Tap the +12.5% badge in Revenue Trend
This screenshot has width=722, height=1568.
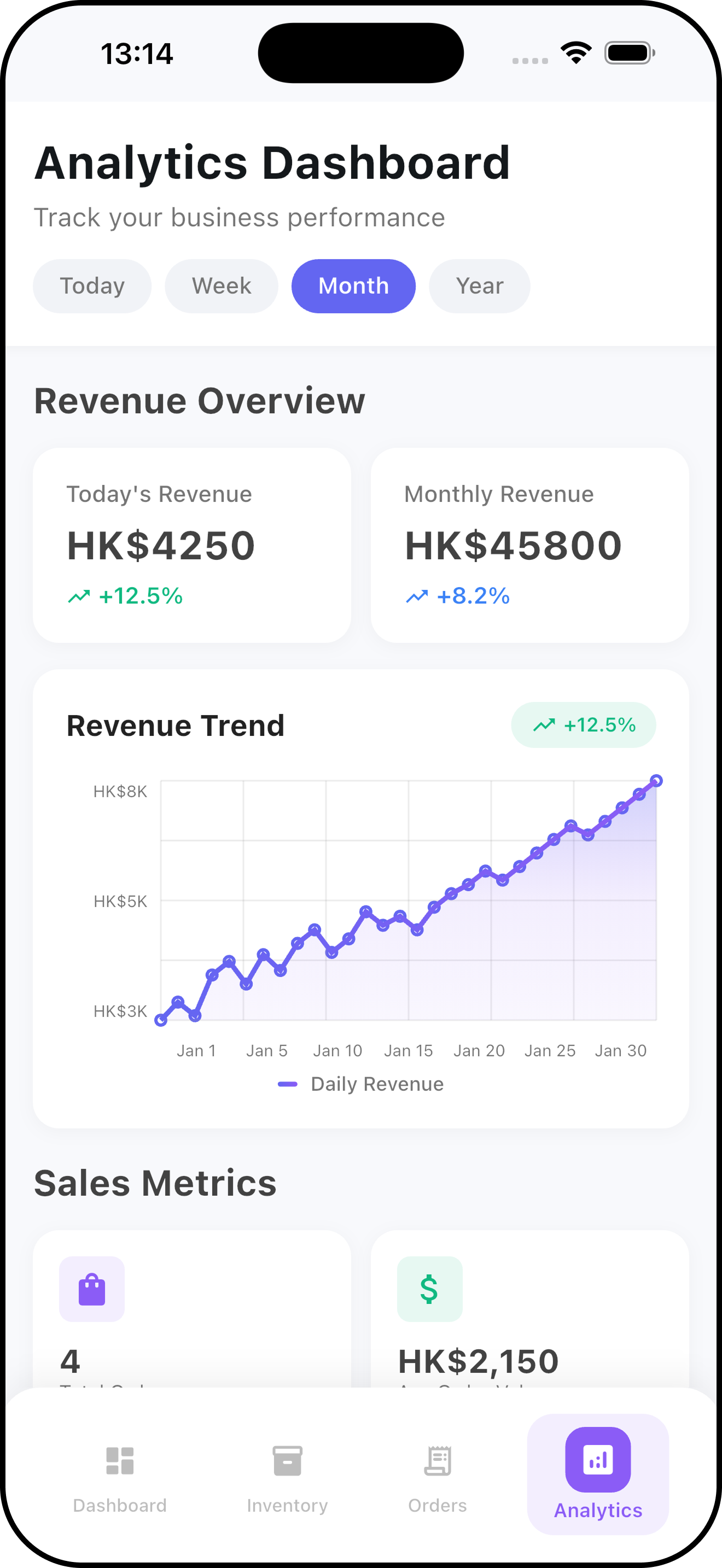point(583,725)
